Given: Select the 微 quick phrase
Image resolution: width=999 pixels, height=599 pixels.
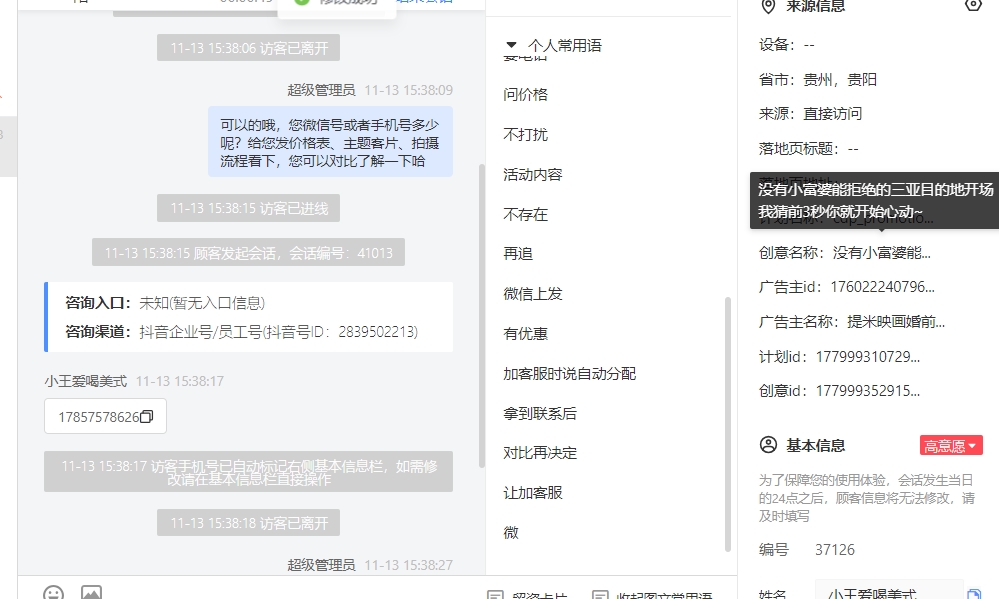Looking at the screenshot, I should pyautogui.click(x=511, y=533).
